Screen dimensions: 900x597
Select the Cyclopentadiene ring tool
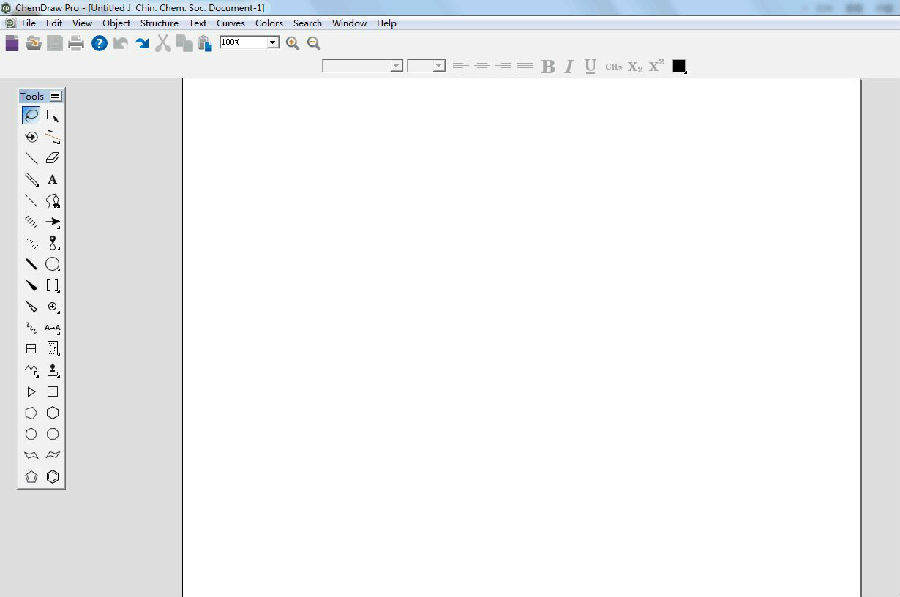click(x=31, y=477)
